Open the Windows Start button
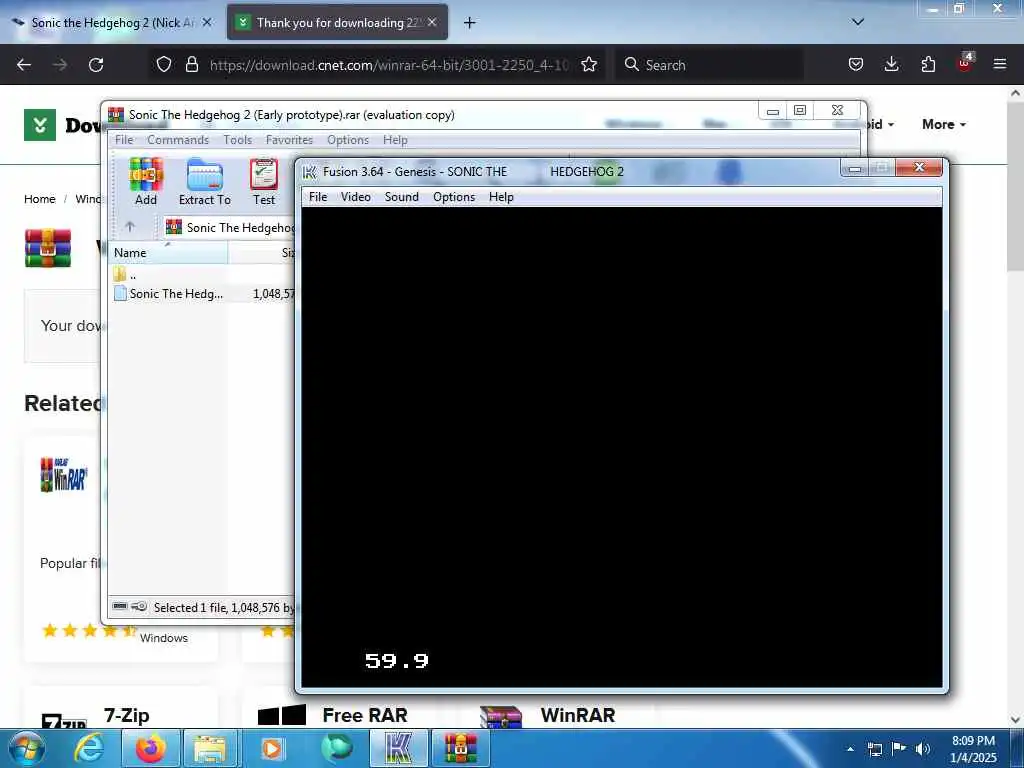The height and width of the screenshot is (768, 1024). [x=27, y=748]
